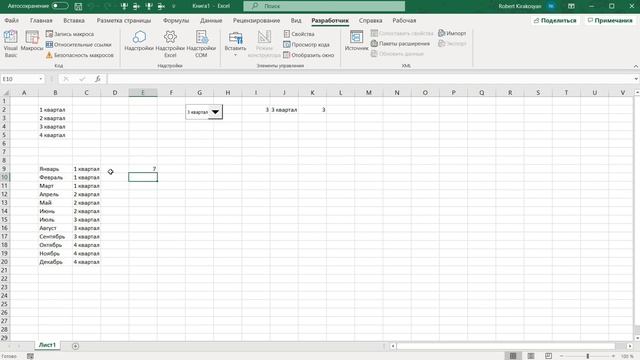Click the search box in title bar

[x=324, y=6]
